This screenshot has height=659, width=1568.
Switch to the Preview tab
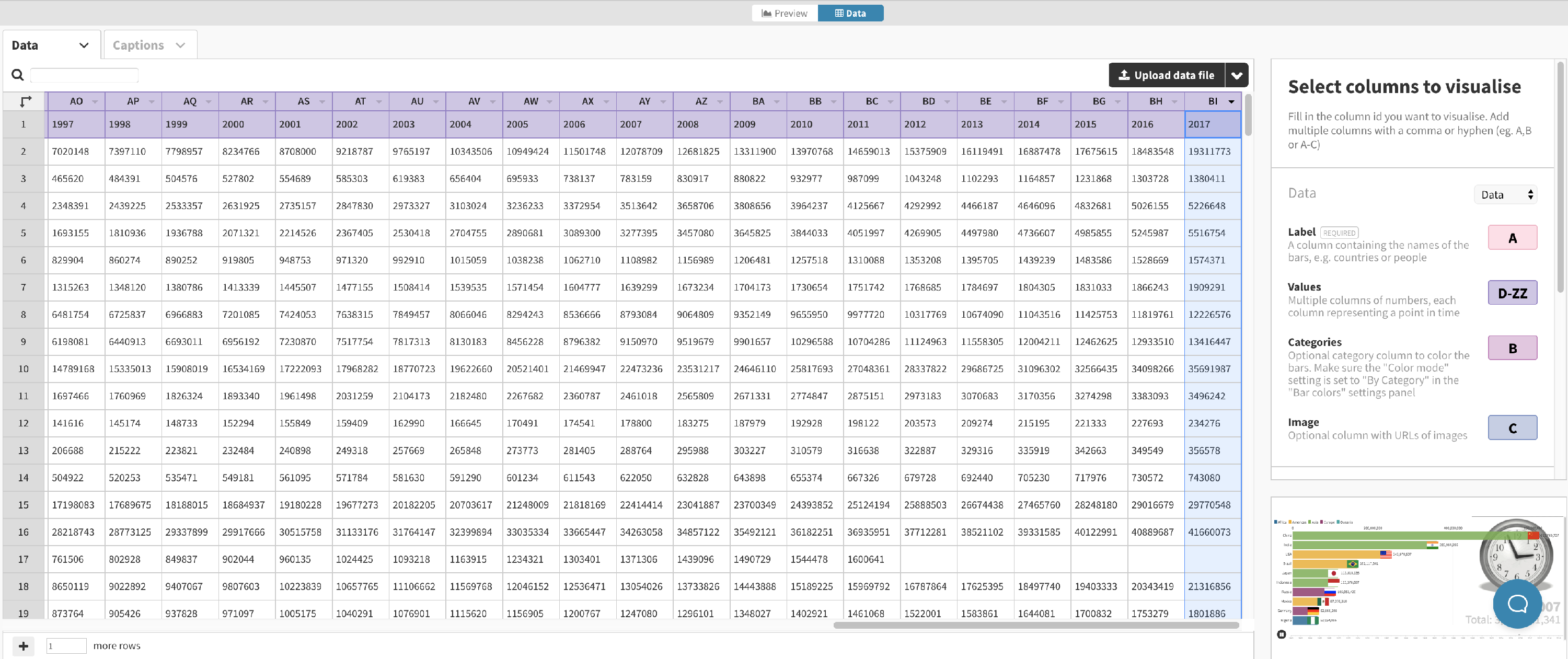[785, 13]
